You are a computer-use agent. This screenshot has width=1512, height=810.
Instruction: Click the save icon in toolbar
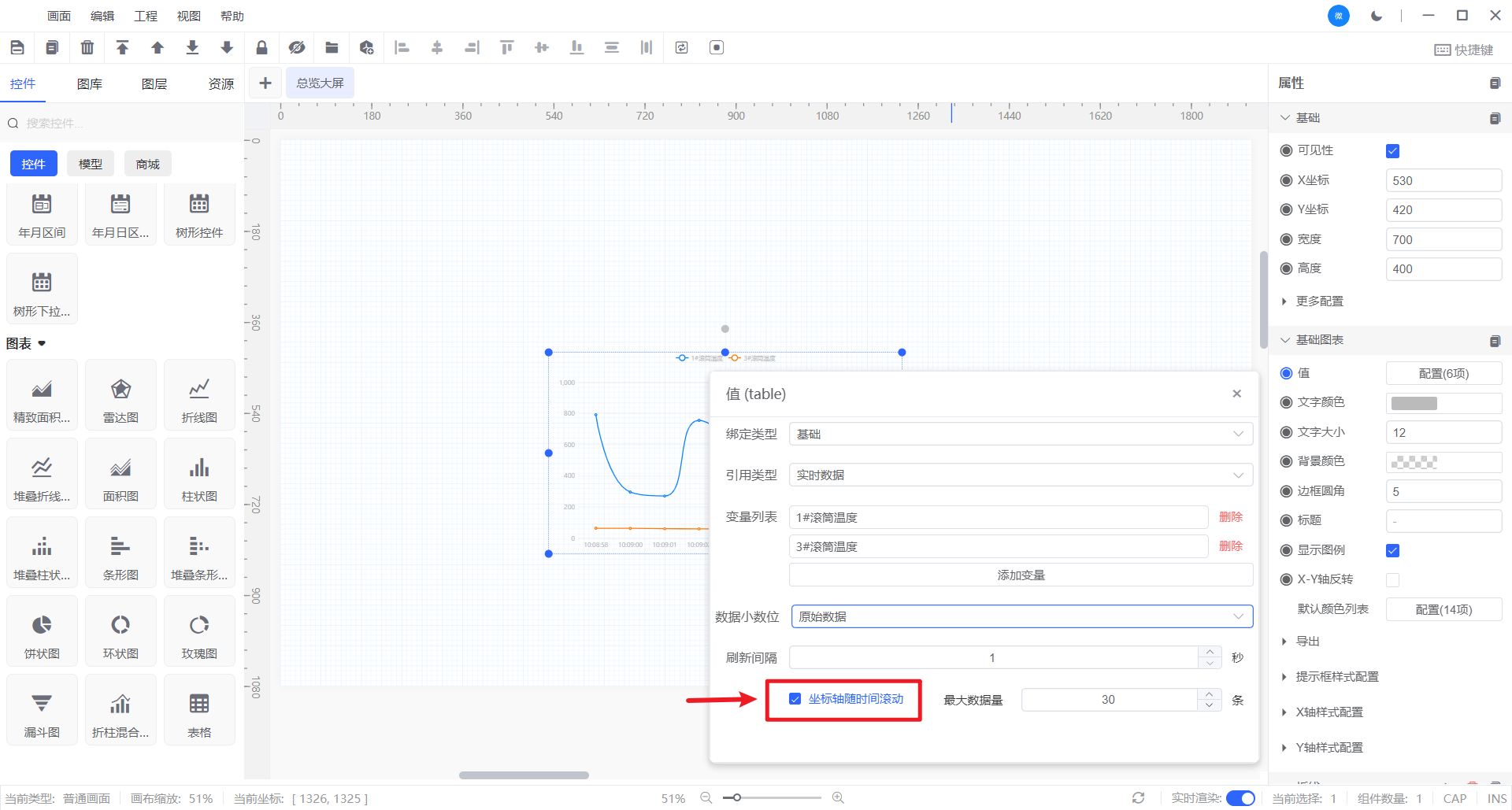(x=17, y=48)
